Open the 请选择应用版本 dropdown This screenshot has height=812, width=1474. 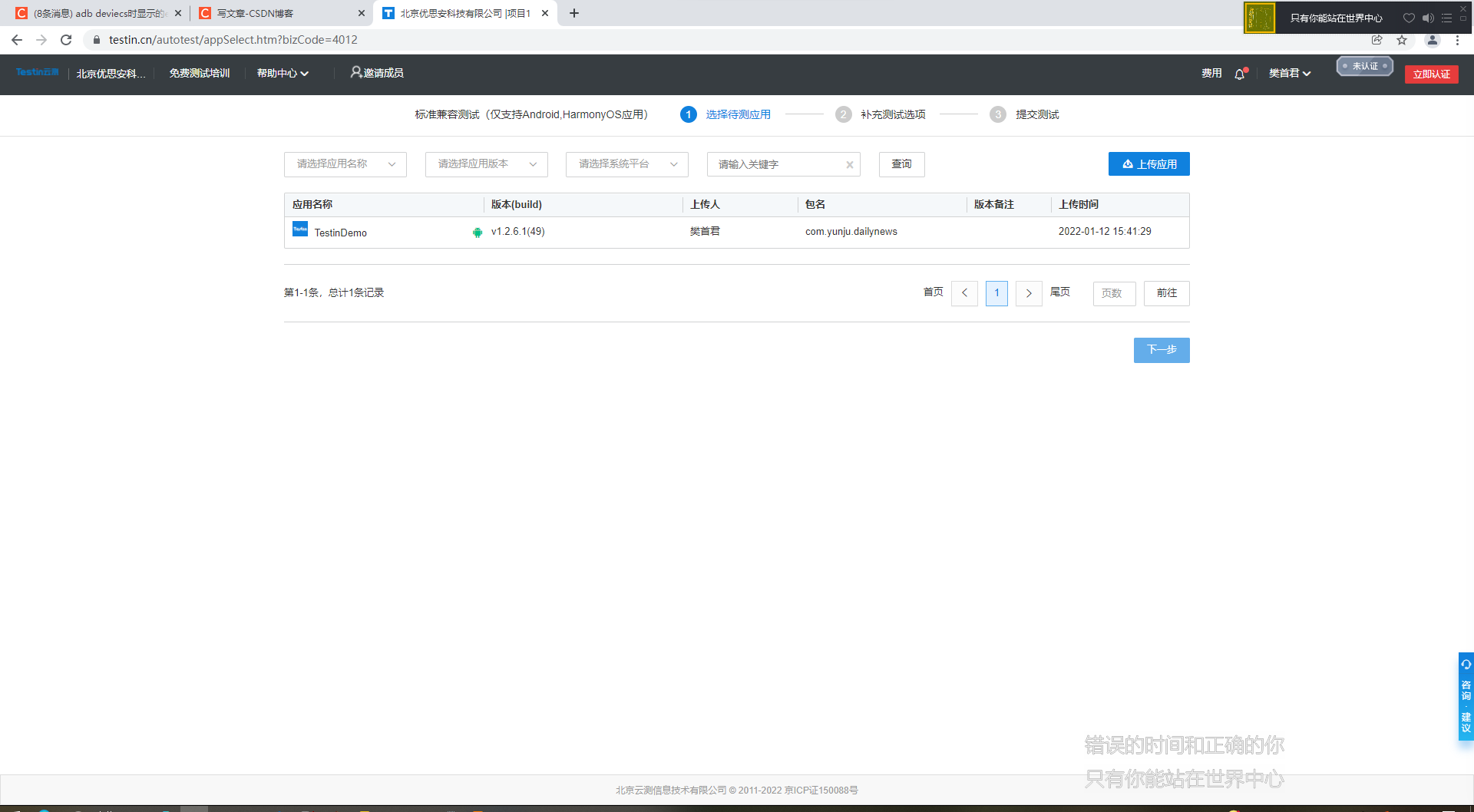click(487, 164)
